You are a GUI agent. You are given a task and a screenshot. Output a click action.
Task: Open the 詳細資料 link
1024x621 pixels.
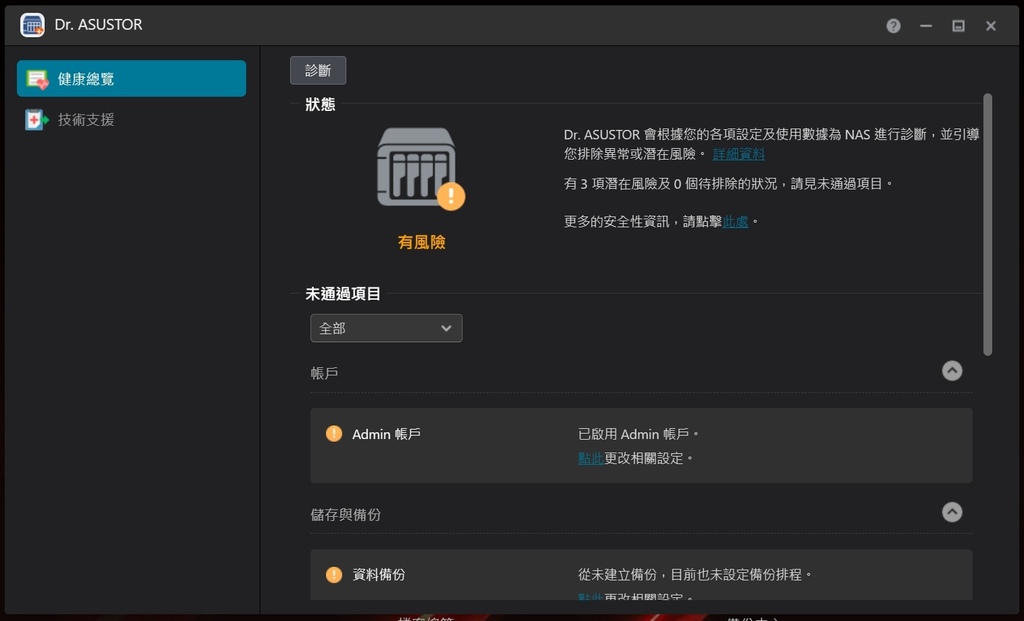coord(739,154)
